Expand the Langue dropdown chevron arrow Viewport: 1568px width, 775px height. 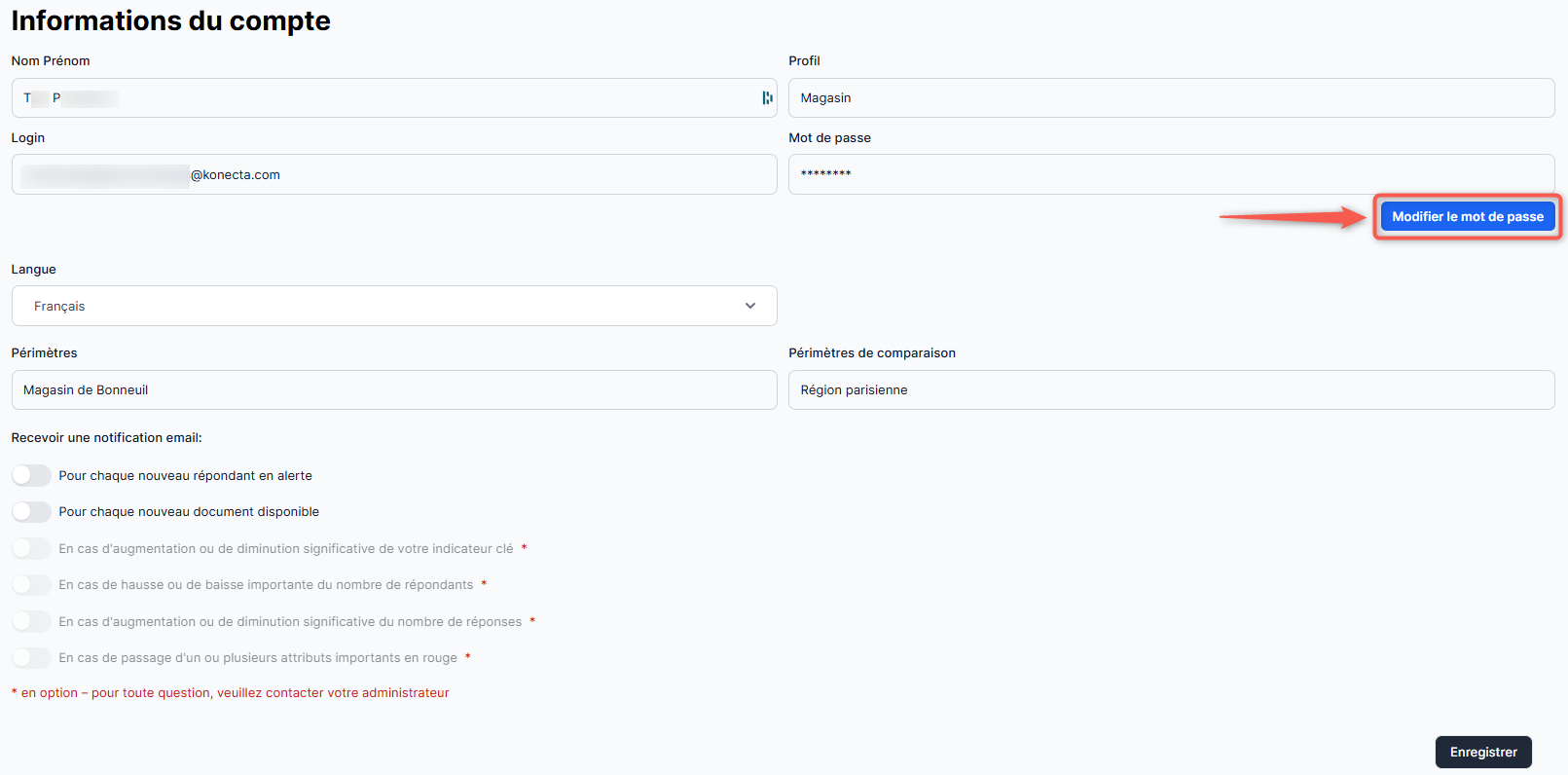click(750, 306)
